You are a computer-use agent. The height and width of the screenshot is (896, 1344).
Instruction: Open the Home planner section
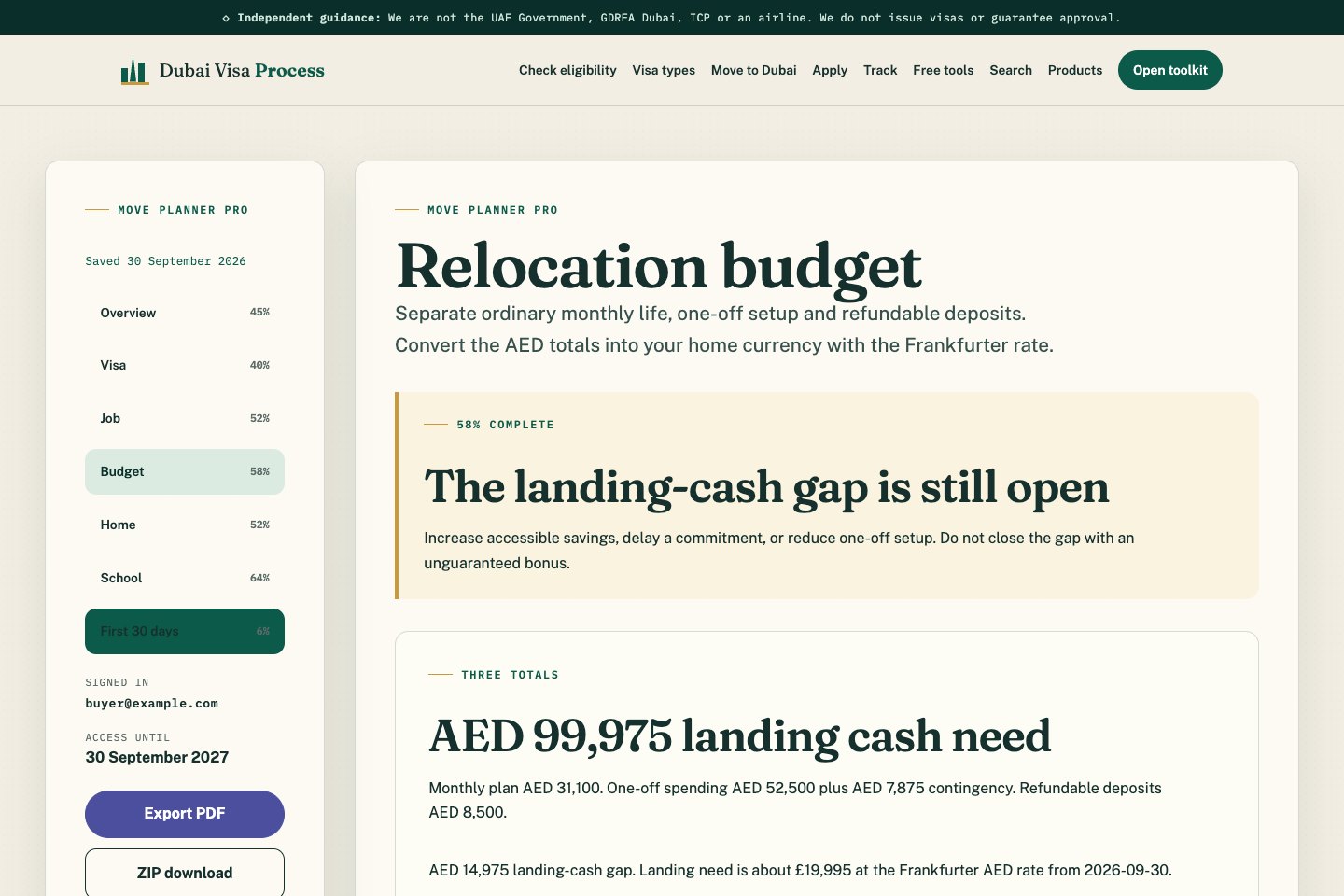185,525
